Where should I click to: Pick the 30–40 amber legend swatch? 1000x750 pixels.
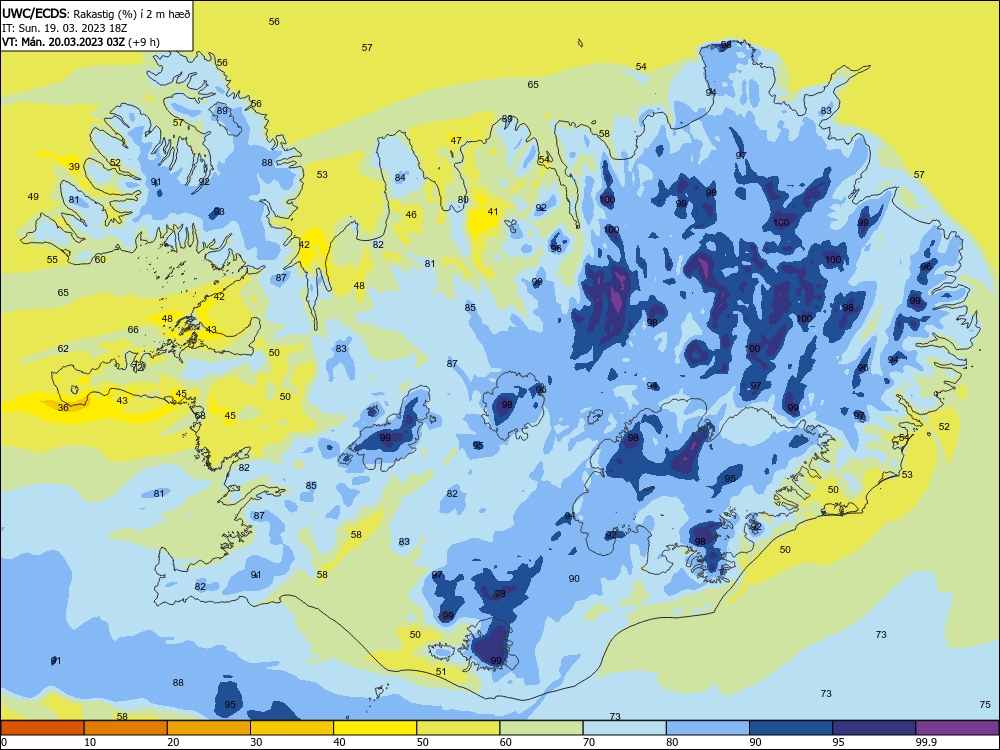tap(292, 728)
